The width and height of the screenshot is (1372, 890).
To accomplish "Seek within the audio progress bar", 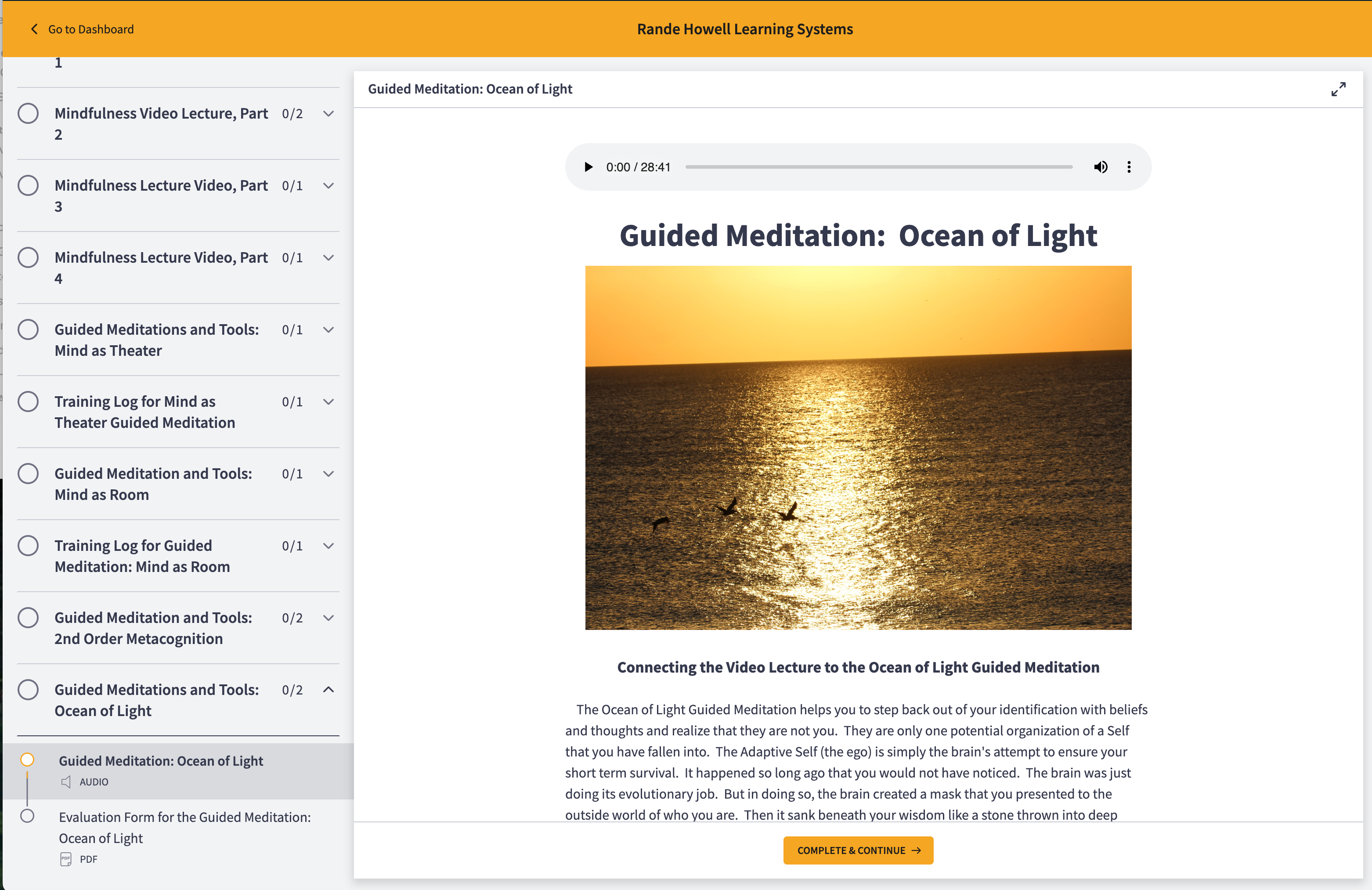I will [x=878, y=167].
